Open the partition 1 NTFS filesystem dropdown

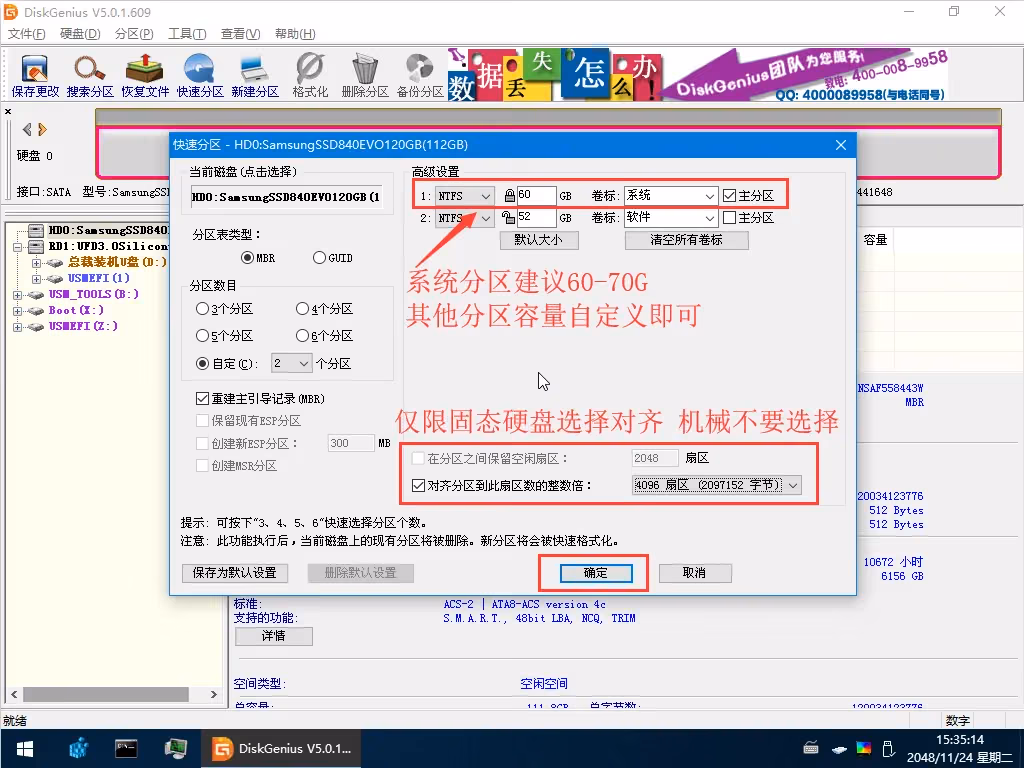(465, 195)
